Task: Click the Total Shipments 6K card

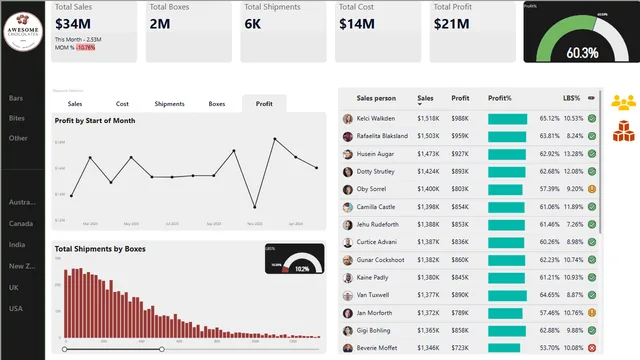Action: pos(283,31)
